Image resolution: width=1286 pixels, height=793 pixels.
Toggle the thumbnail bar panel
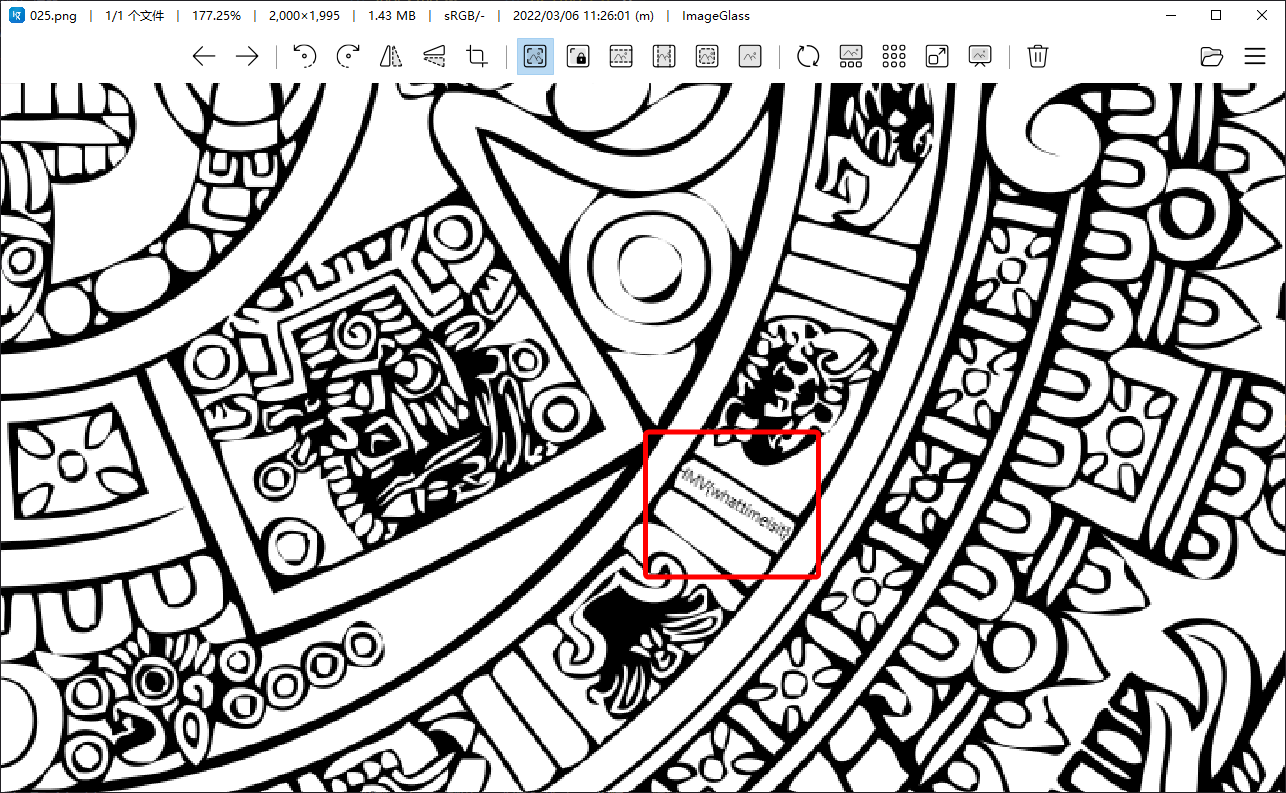click(851, 56)
